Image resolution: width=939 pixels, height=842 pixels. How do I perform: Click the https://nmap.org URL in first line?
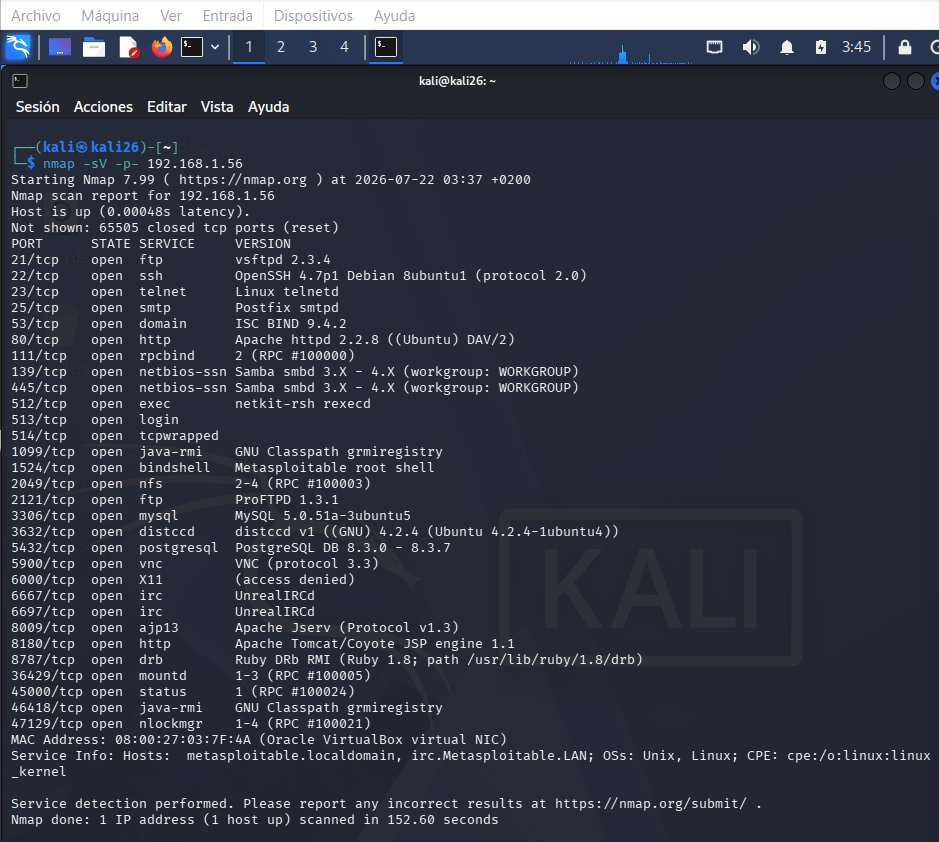point(243,180)
